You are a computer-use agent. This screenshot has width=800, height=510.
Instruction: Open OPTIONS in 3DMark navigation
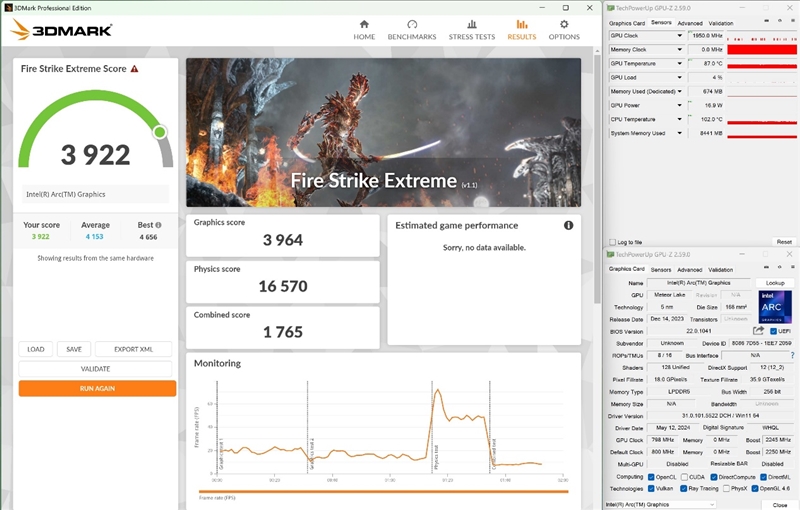point(564,30)
